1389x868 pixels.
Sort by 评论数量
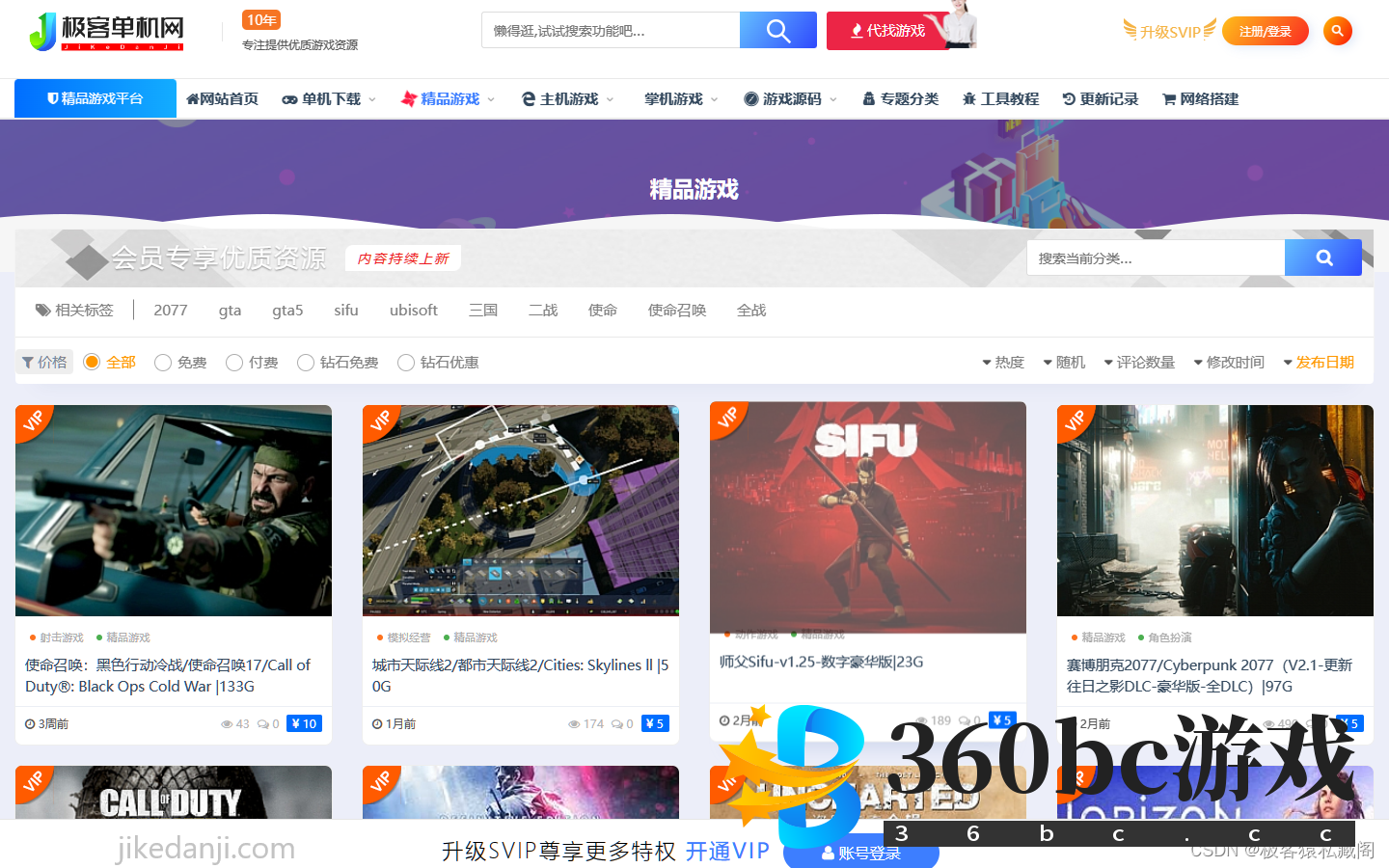[1139, 363]
